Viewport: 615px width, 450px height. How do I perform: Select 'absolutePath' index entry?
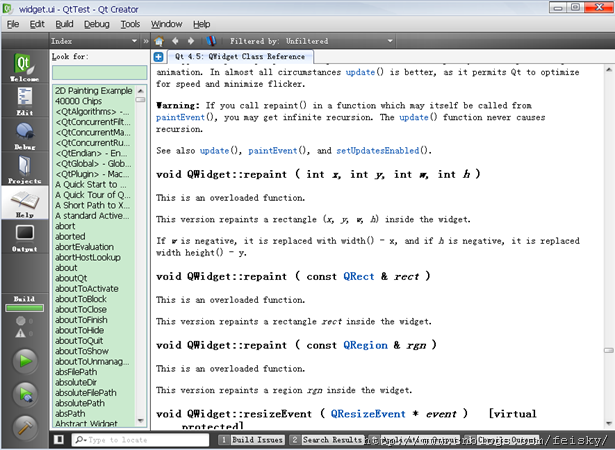(94, 403)
